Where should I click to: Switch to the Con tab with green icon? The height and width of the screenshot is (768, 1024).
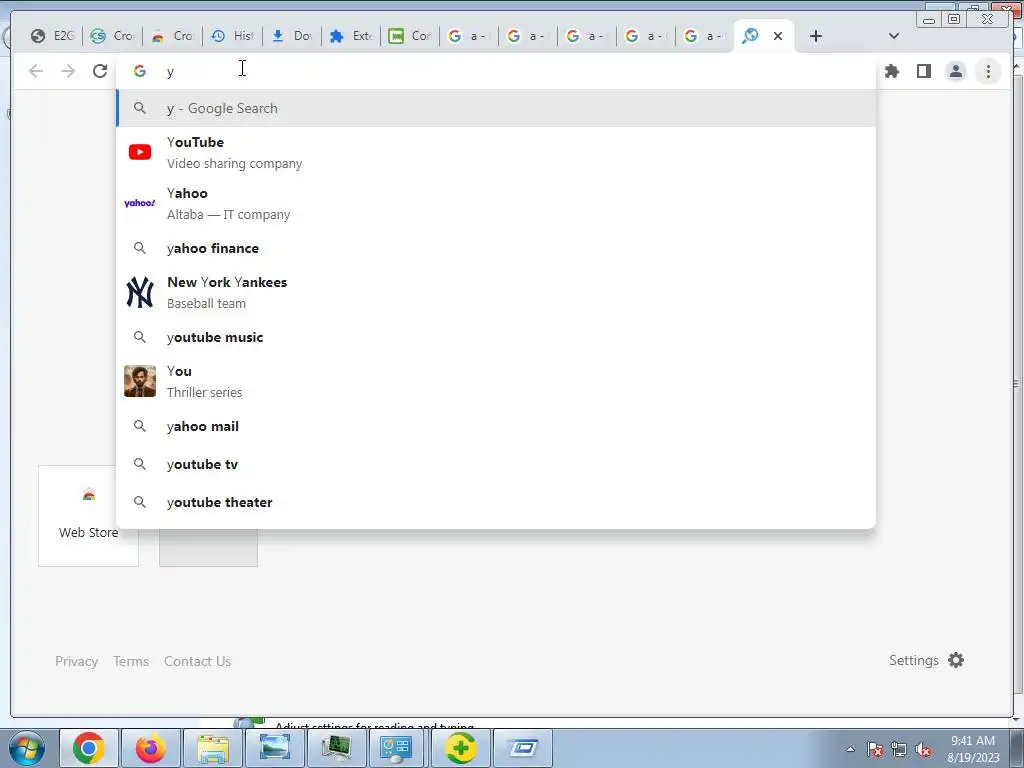click(x=409, y=36)
